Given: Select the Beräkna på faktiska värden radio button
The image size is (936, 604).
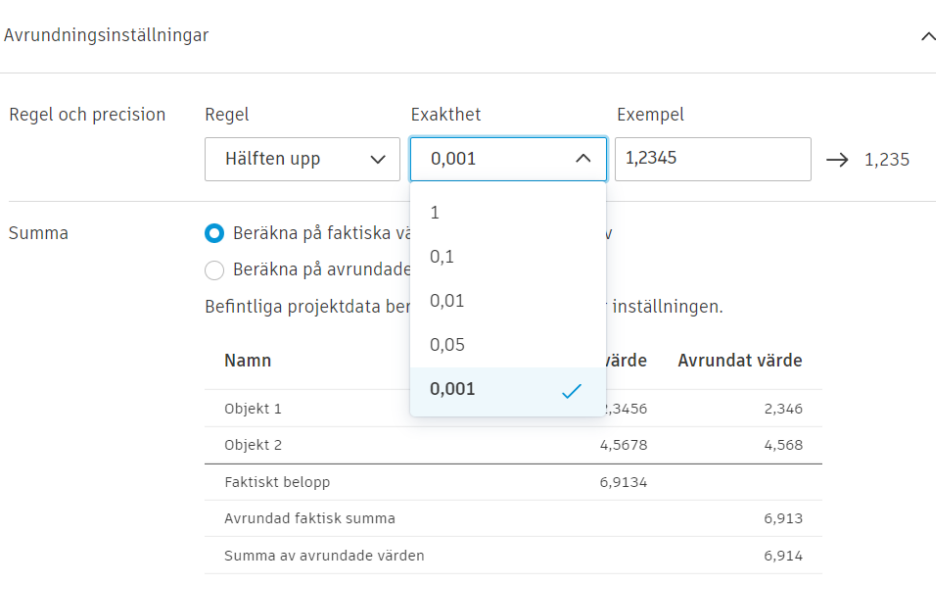Looking at the screenshot, I should [213, 233].
